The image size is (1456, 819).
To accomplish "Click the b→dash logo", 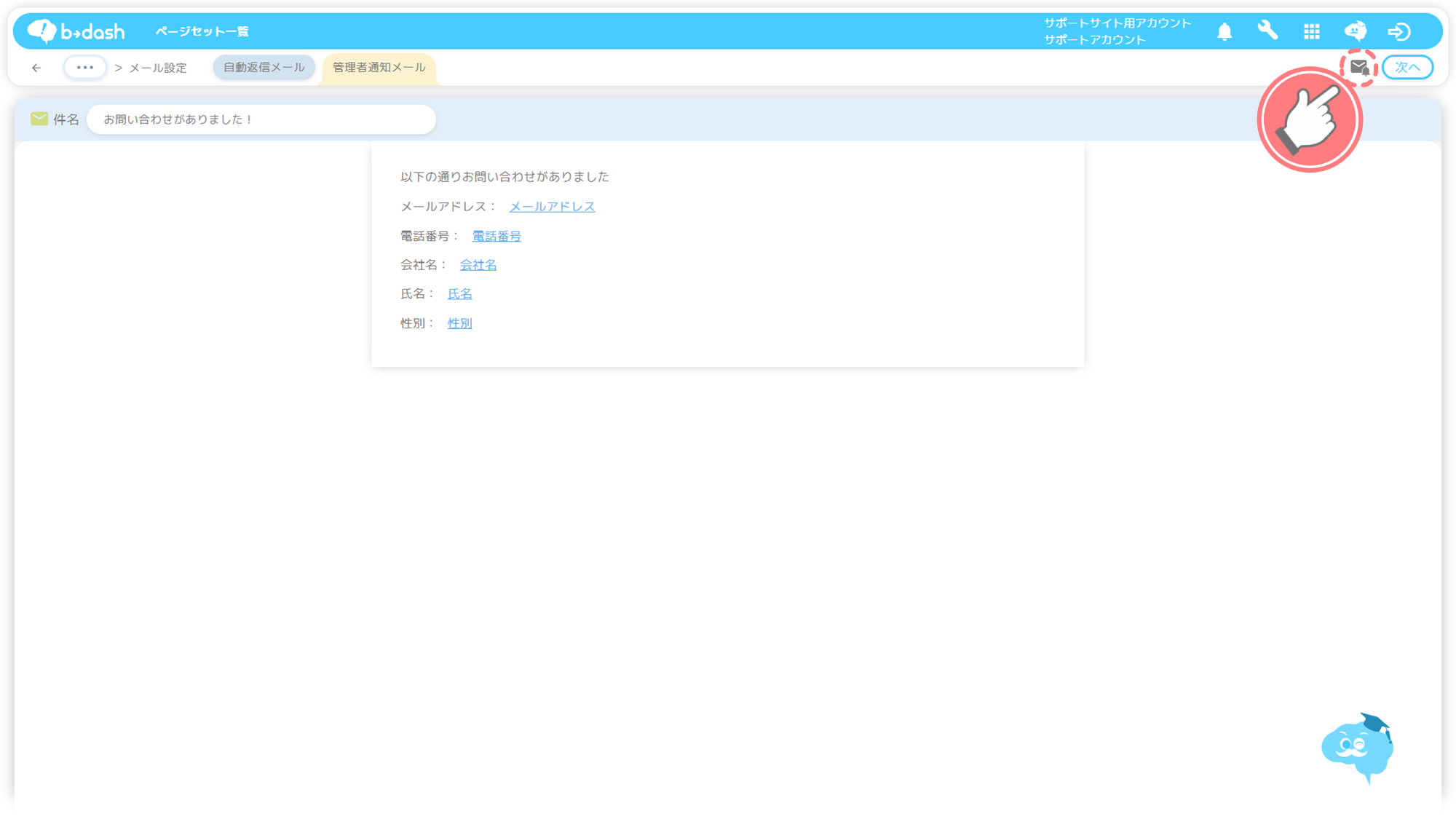I will click(76, 31).
